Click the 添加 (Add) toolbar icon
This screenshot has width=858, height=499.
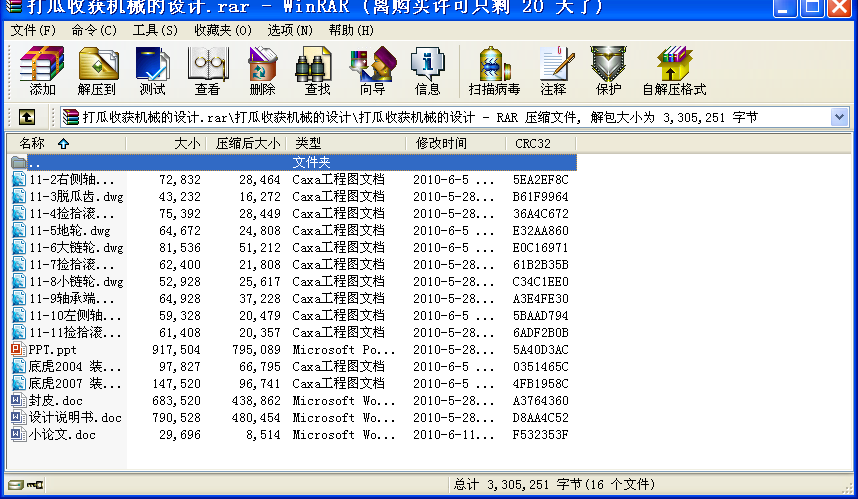[42, 71]
